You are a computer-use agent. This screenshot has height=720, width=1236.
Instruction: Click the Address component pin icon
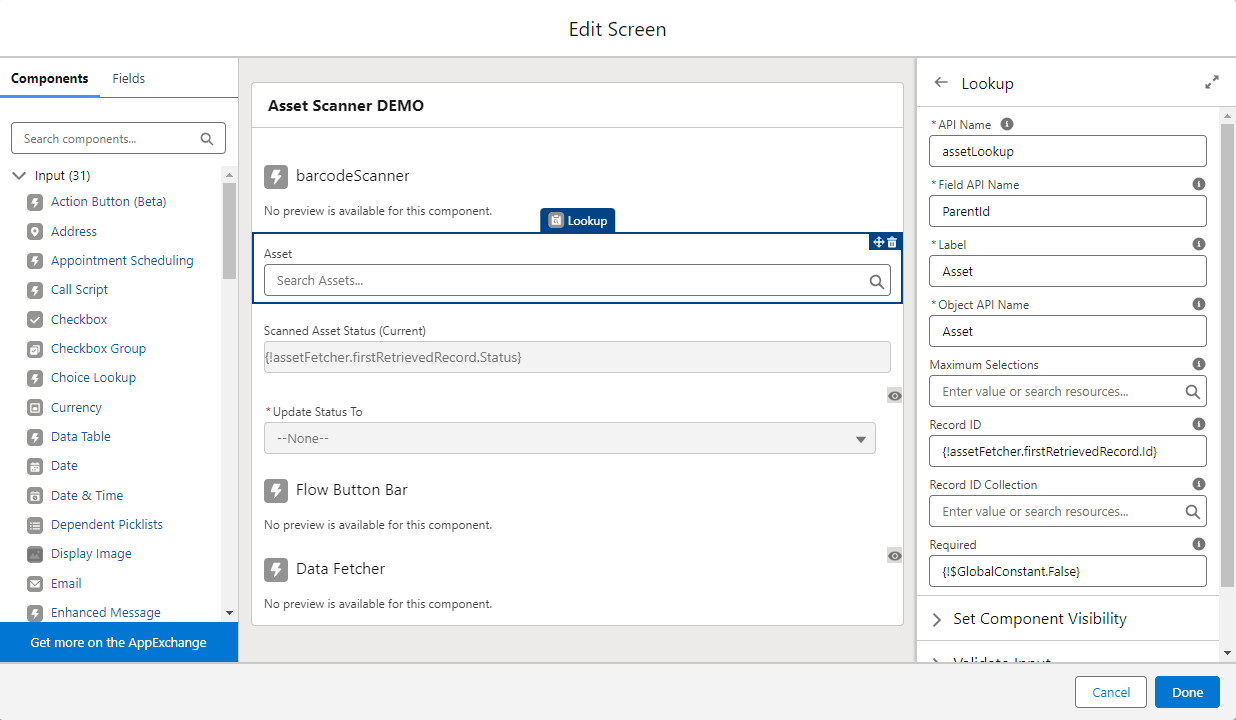tap(34, 231)
